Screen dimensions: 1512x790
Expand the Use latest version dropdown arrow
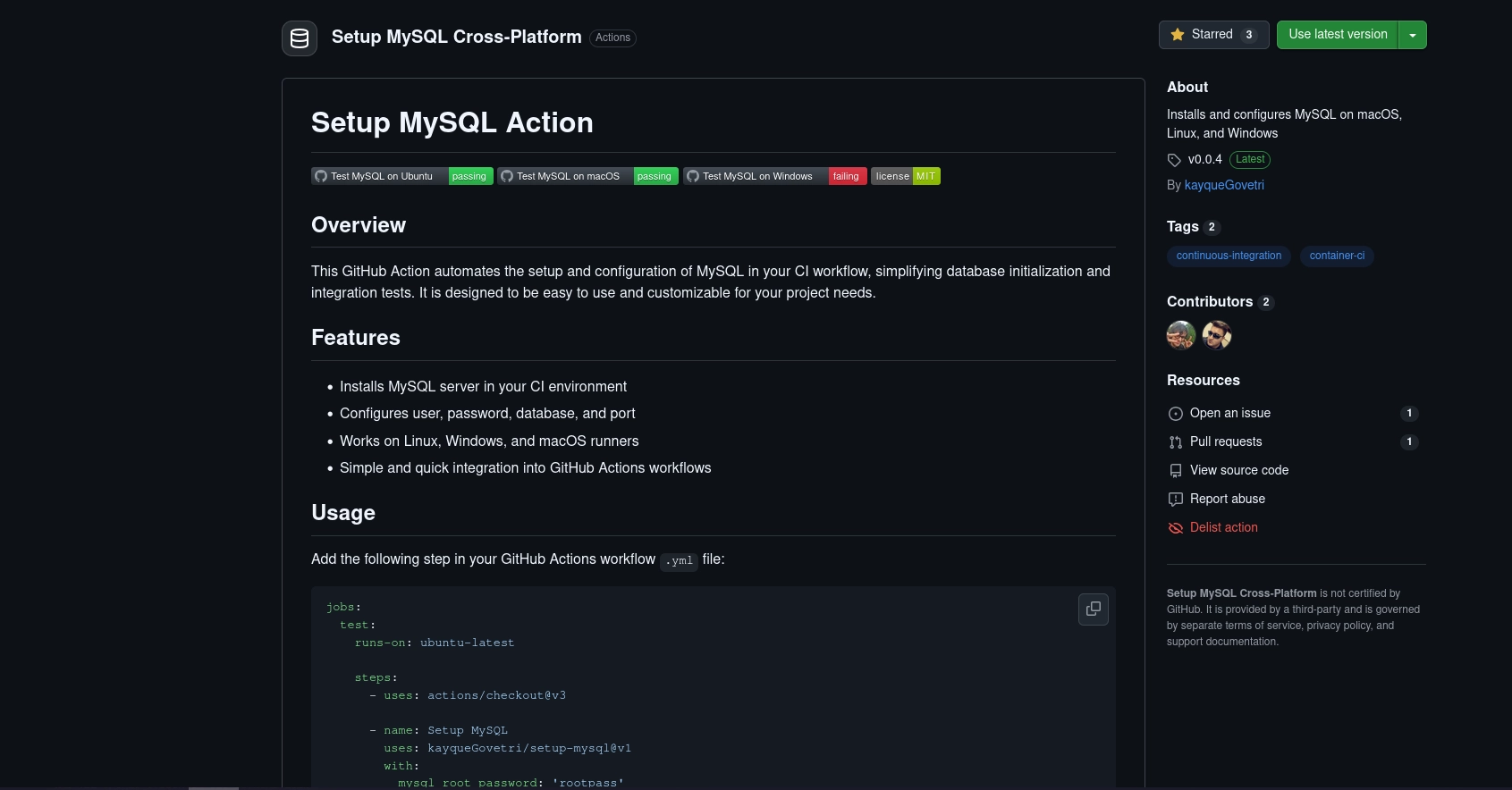(x=1413, y=35)
